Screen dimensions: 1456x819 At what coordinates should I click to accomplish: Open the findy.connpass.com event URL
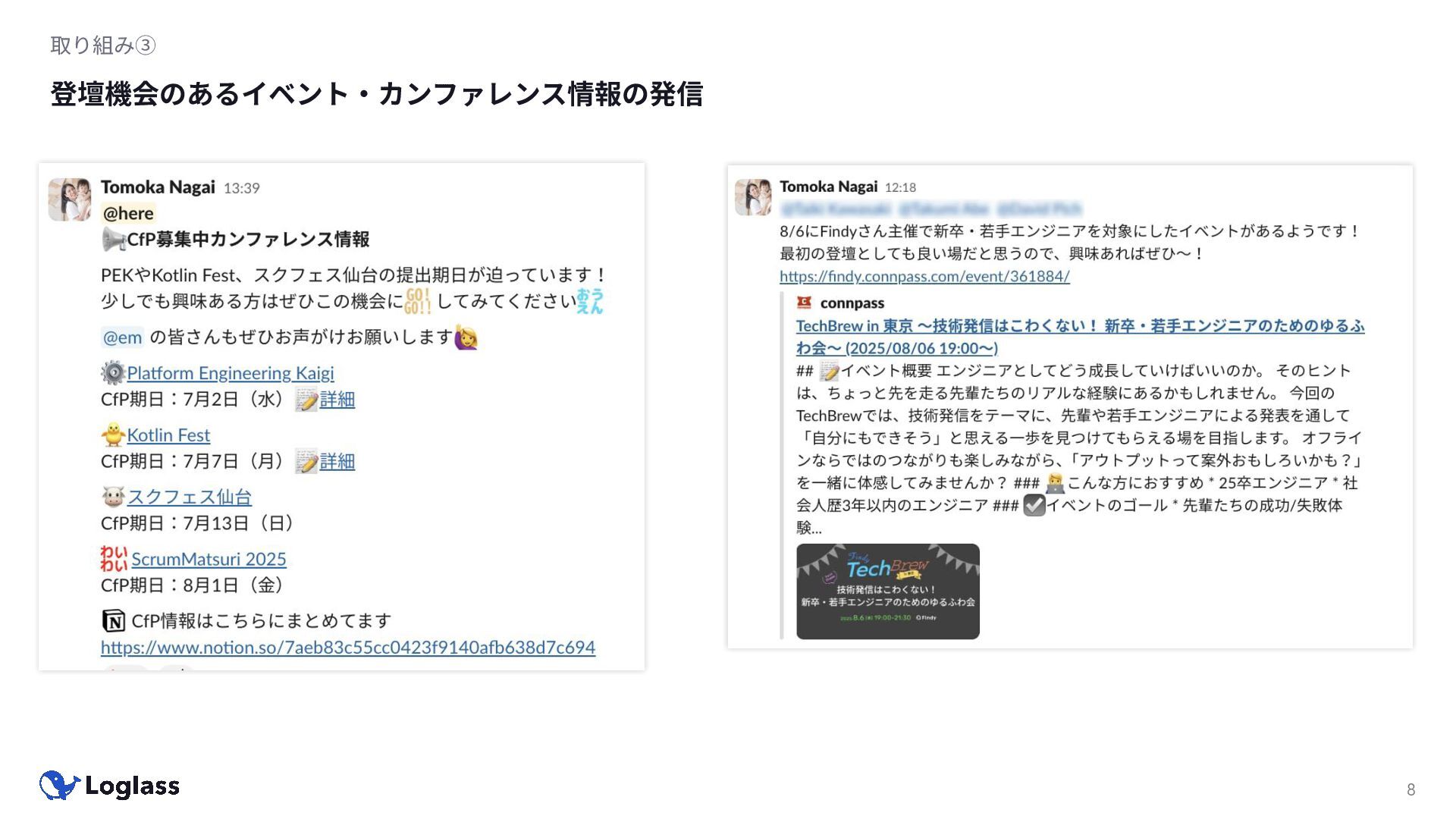click(x=924, y=277)
